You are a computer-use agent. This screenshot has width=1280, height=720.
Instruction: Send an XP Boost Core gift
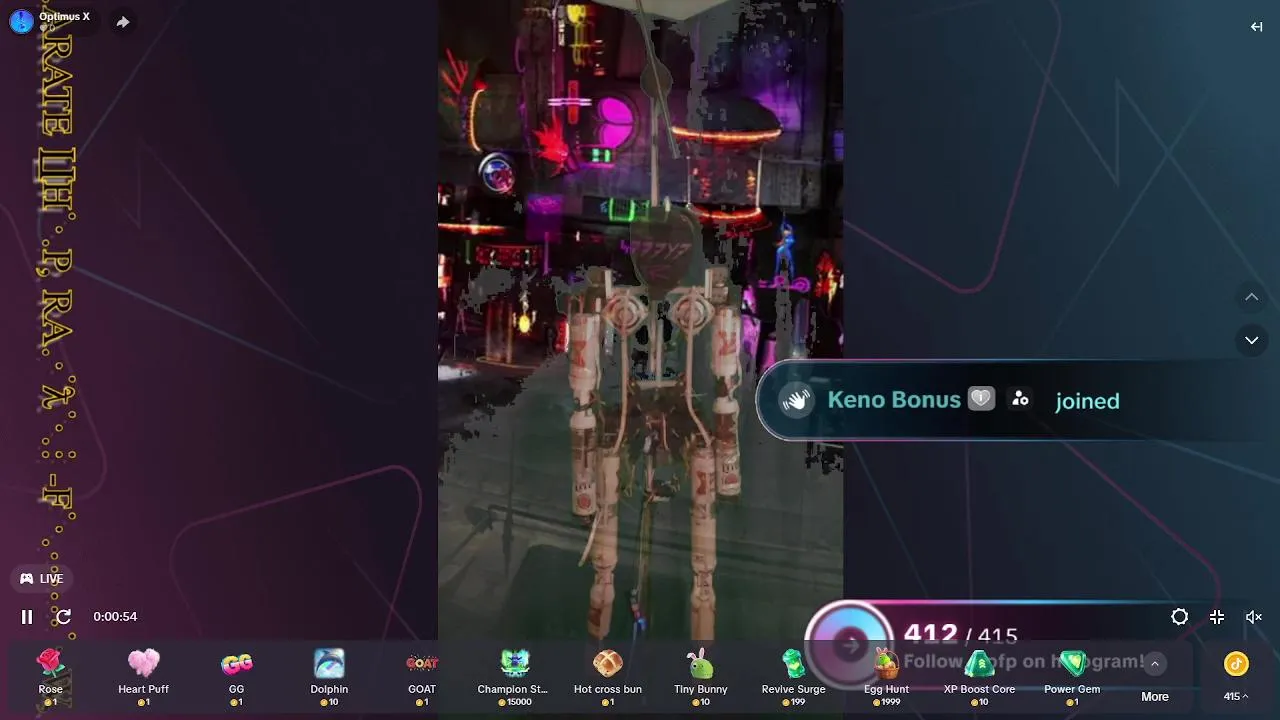tap(979, 677)
